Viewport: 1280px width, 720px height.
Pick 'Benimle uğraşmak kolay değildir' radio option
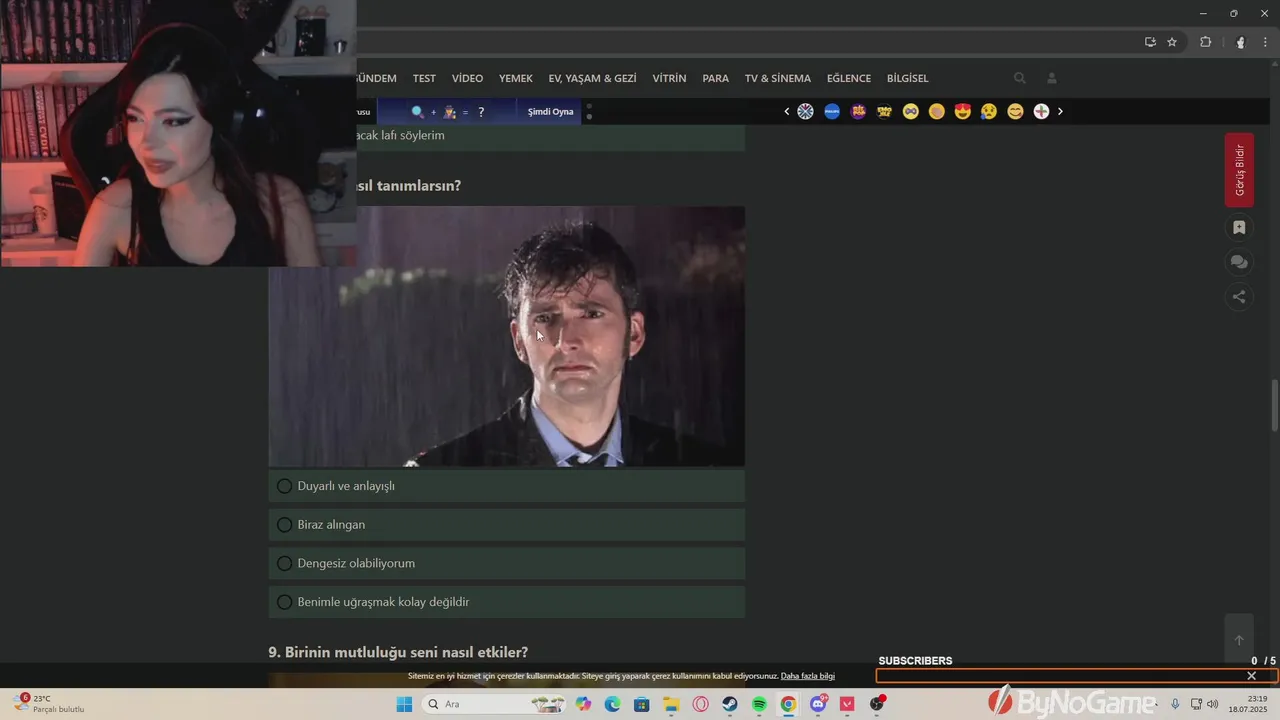coord(506,602)
